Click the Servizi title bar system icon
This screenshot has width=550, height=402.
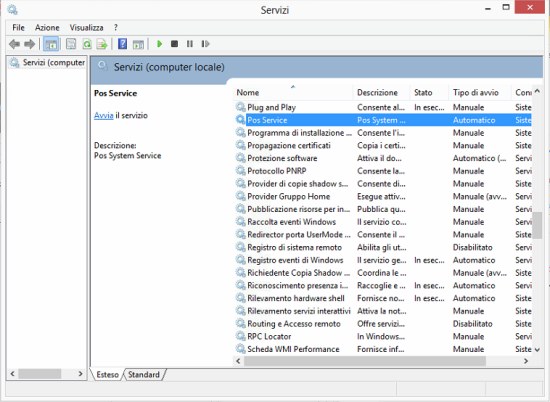12,9
